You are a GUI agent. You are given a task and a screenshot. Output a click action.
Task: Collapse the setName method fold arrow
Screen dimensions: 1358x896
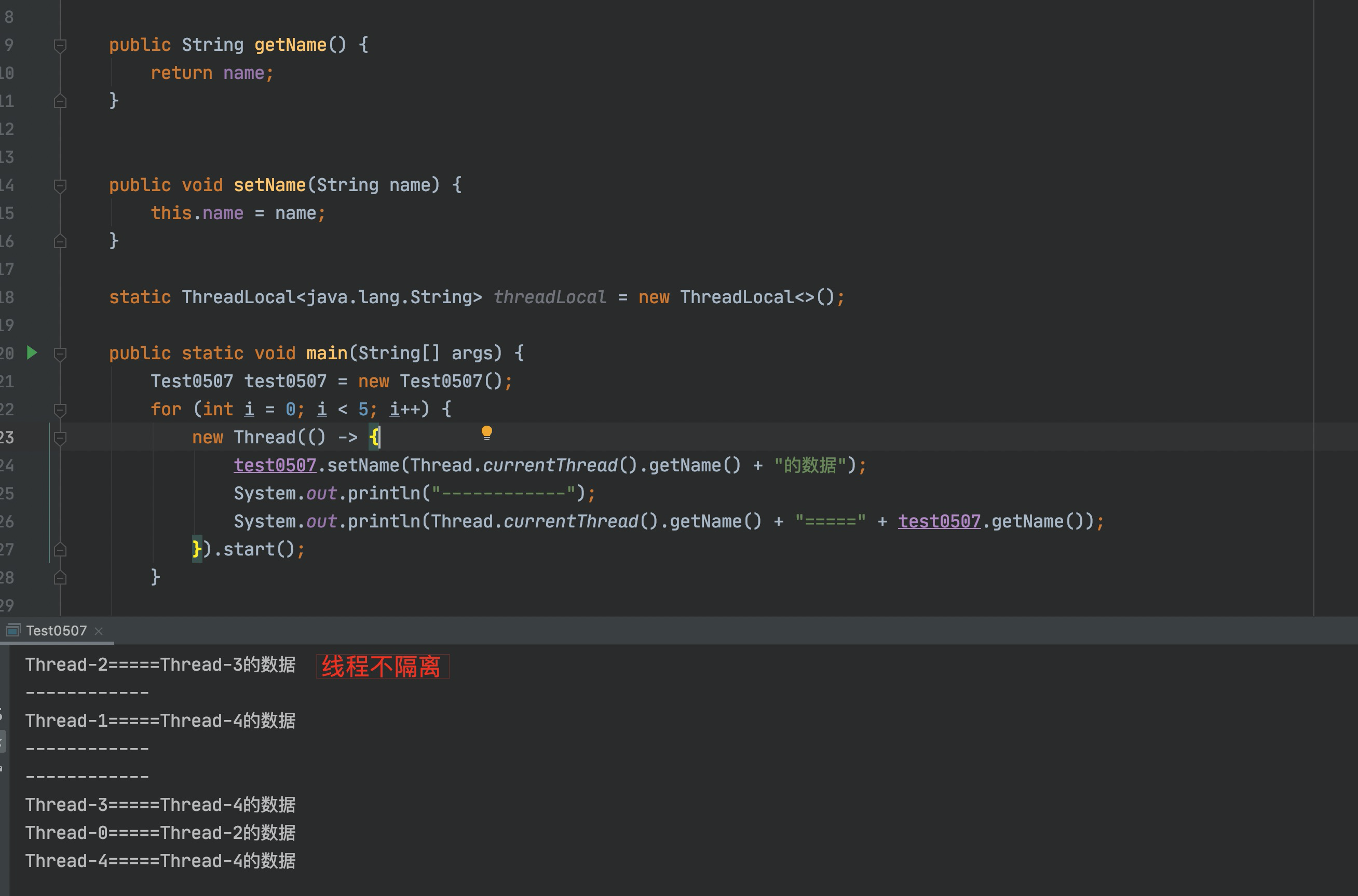(x=59, y=186)
